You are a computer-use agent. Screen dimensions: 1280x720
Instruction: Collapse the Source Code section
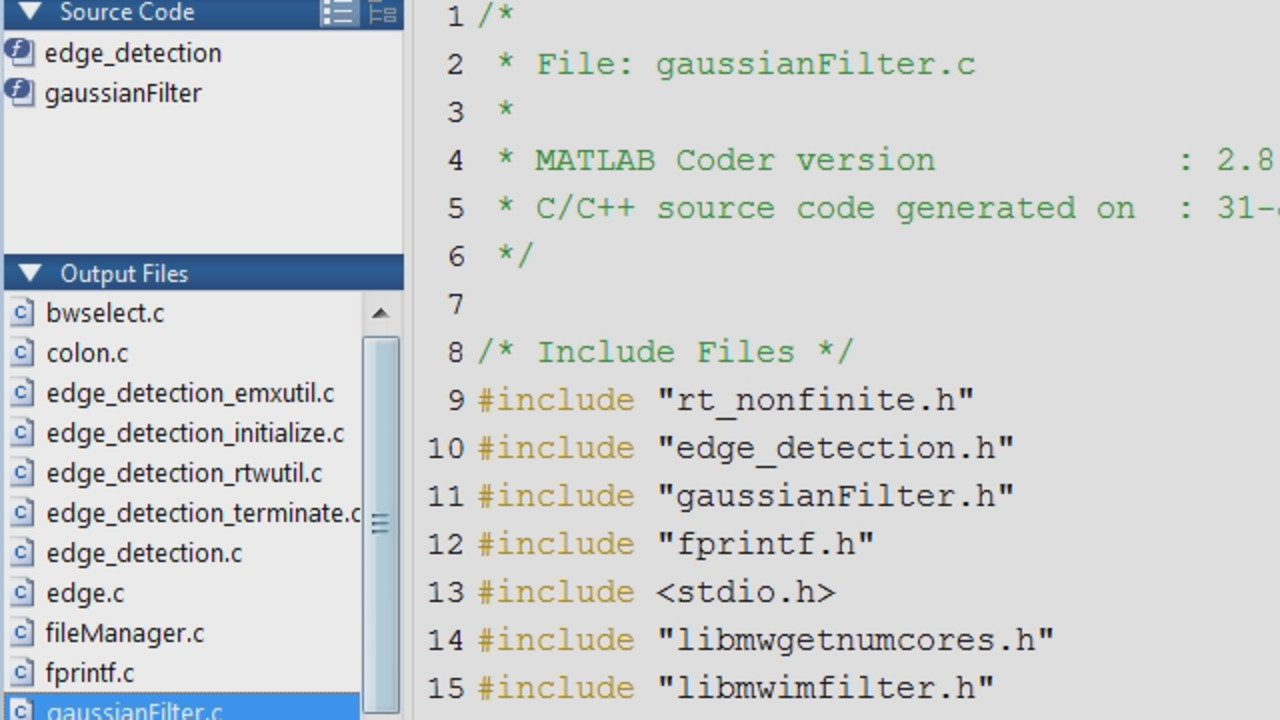(x=30, y=13)
